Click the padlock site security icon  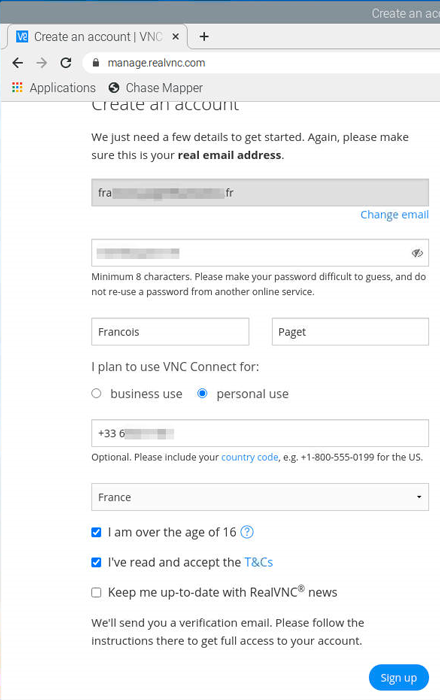95,63
